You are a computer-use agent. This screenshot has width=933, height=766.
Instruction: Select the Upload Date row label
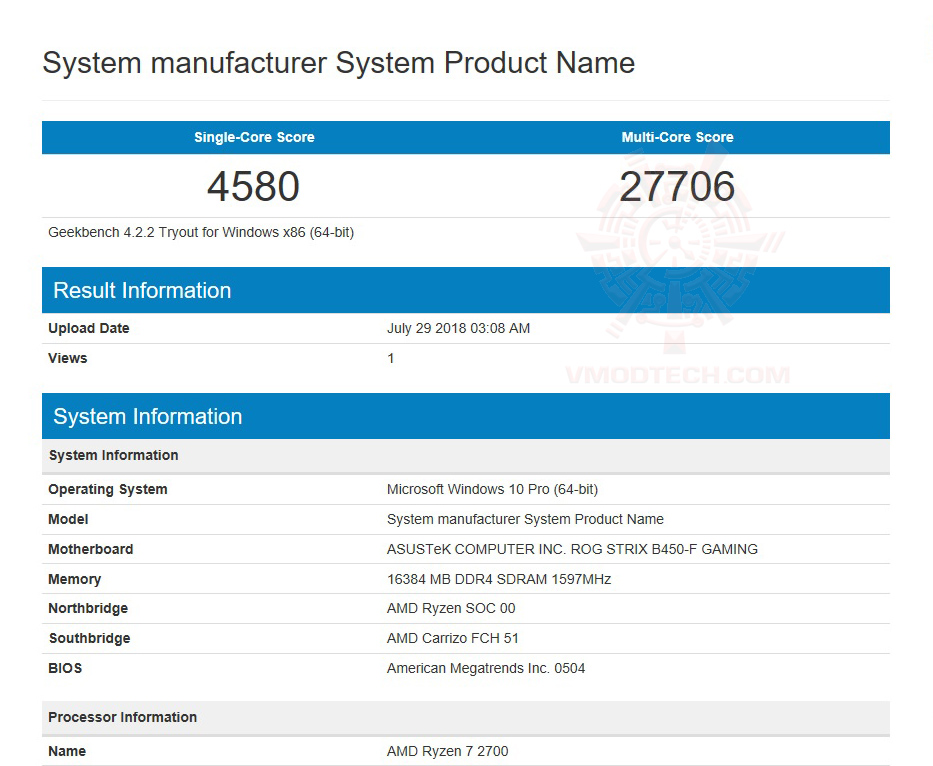click(x=89, y=328)
